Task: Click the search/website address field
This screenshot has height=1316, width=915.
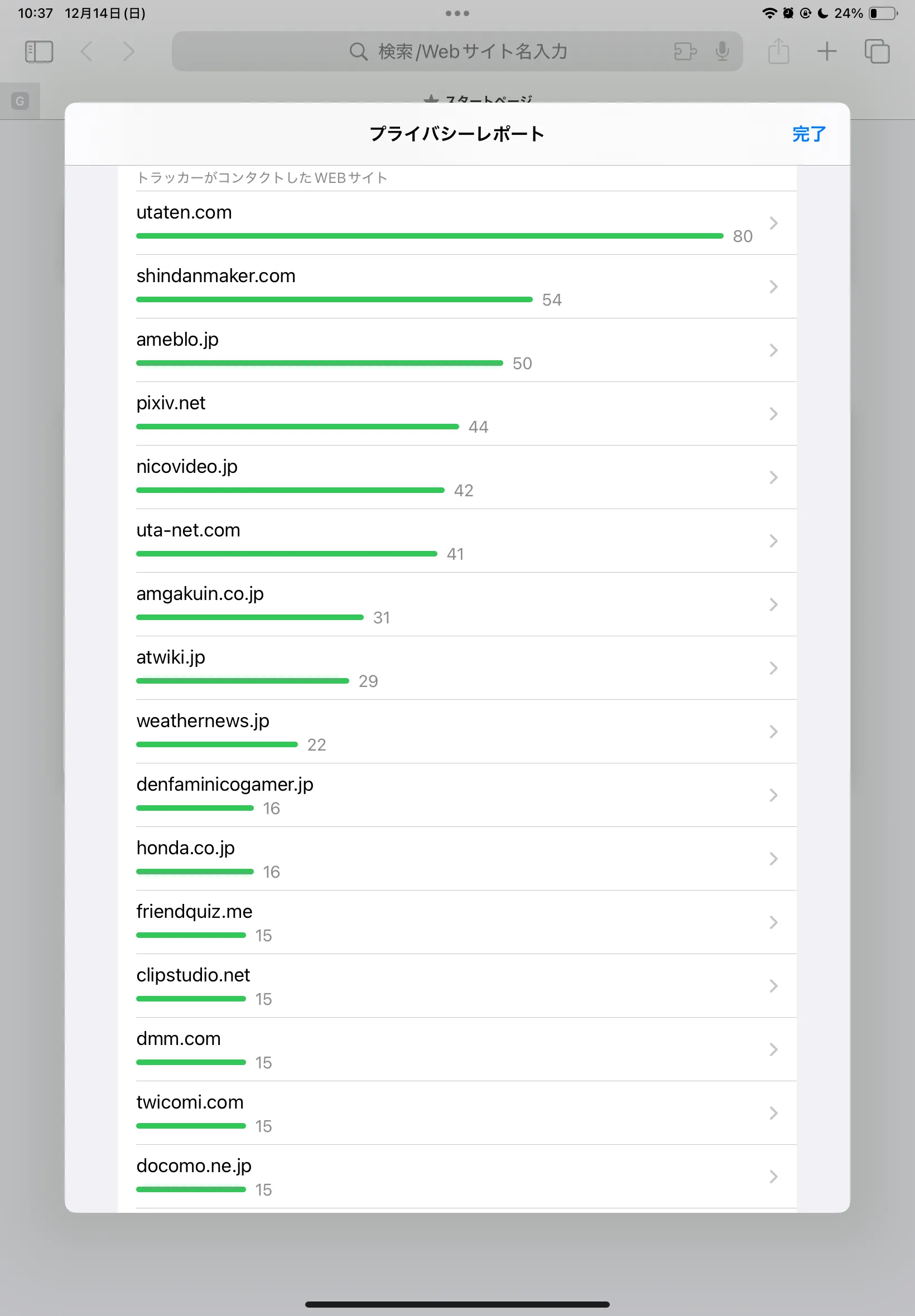Action: tap(459, 51)
